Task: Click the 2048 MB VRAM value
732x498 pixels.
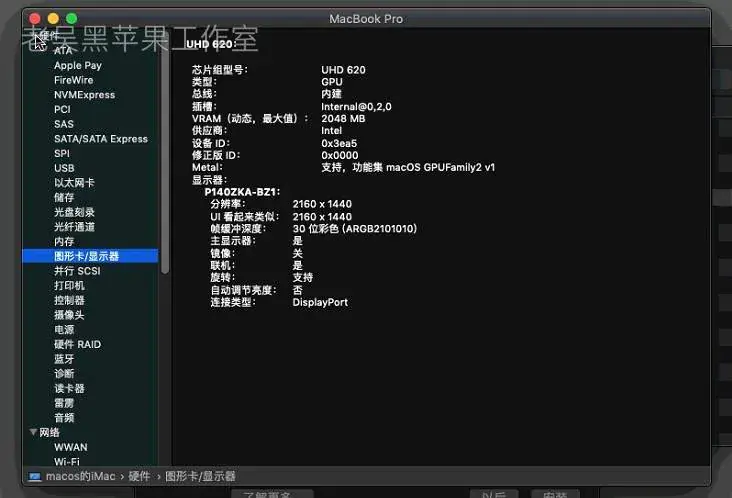Action: coord(343,119)
